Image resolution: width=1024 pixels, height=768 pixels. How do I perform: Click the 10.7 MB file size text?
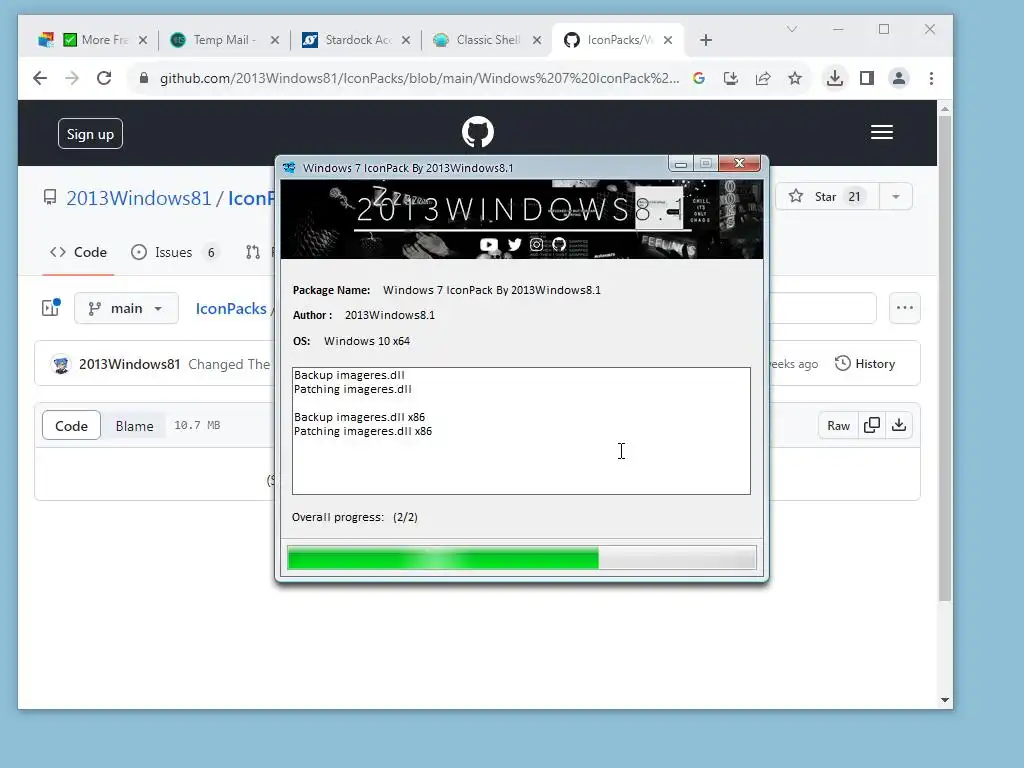click(197, 425)
